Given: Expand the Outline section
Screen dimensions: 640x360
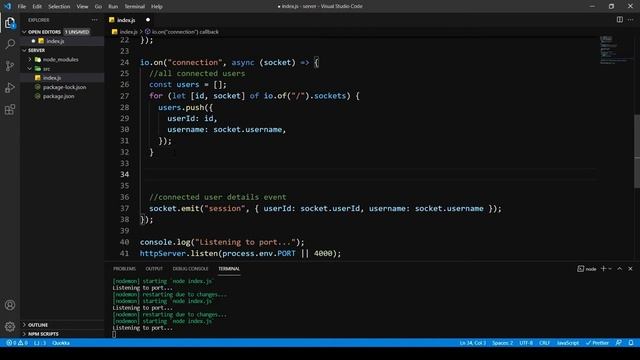Looking at the screenshot, I should pos(24,325).
